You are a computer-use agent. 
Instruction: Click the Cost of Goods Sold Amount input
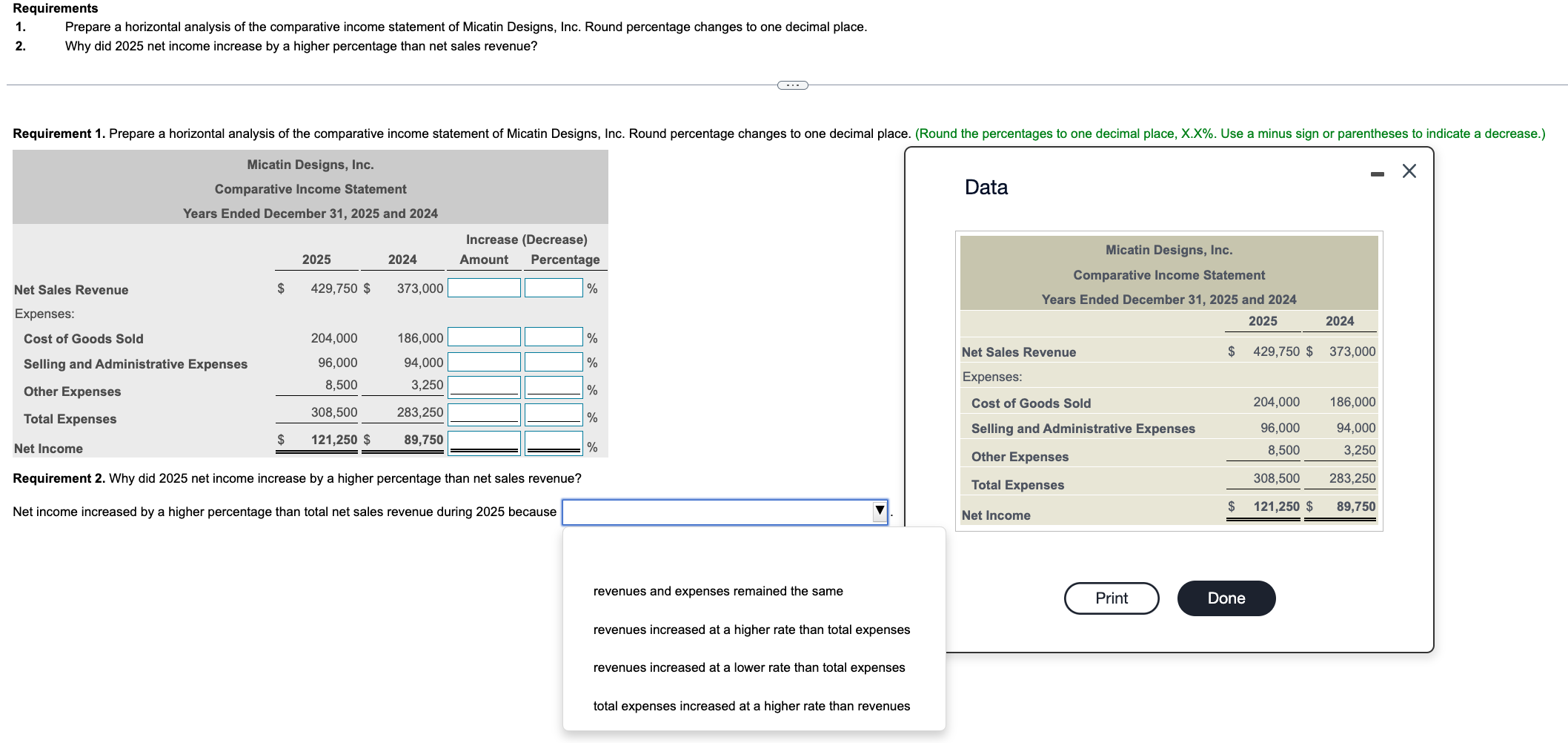pos(483,336)
